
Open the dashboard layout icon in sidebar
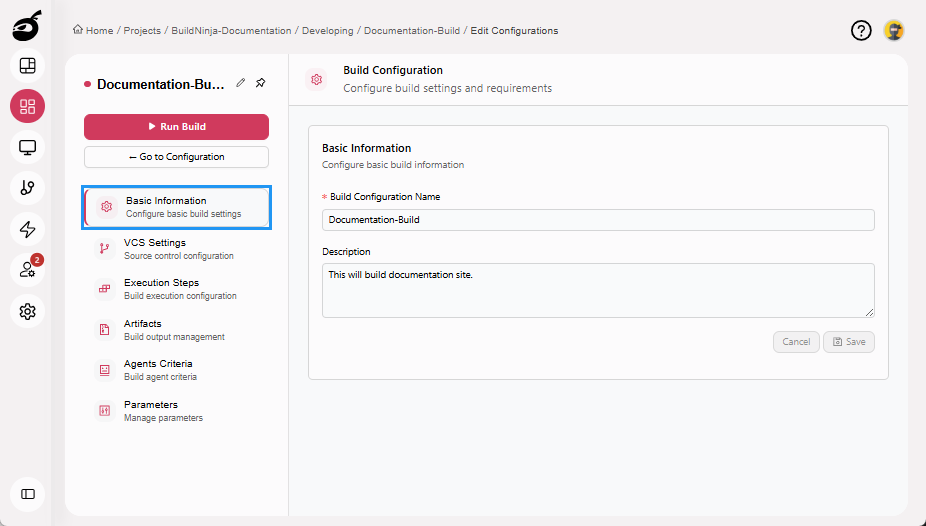point(27,66)
